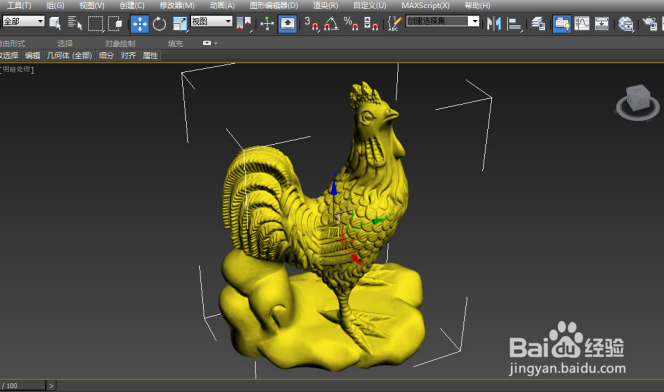664x392 pixels.
Task: Open the 动画(A) menu
Action: 222,6
